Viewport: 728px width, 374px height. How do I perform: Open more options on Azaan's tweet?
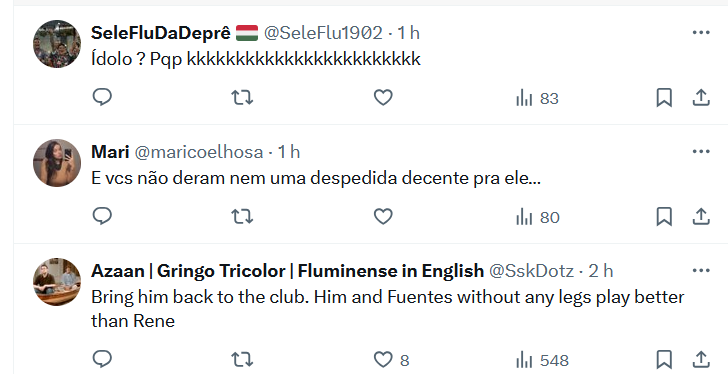[x=701, y=270]
